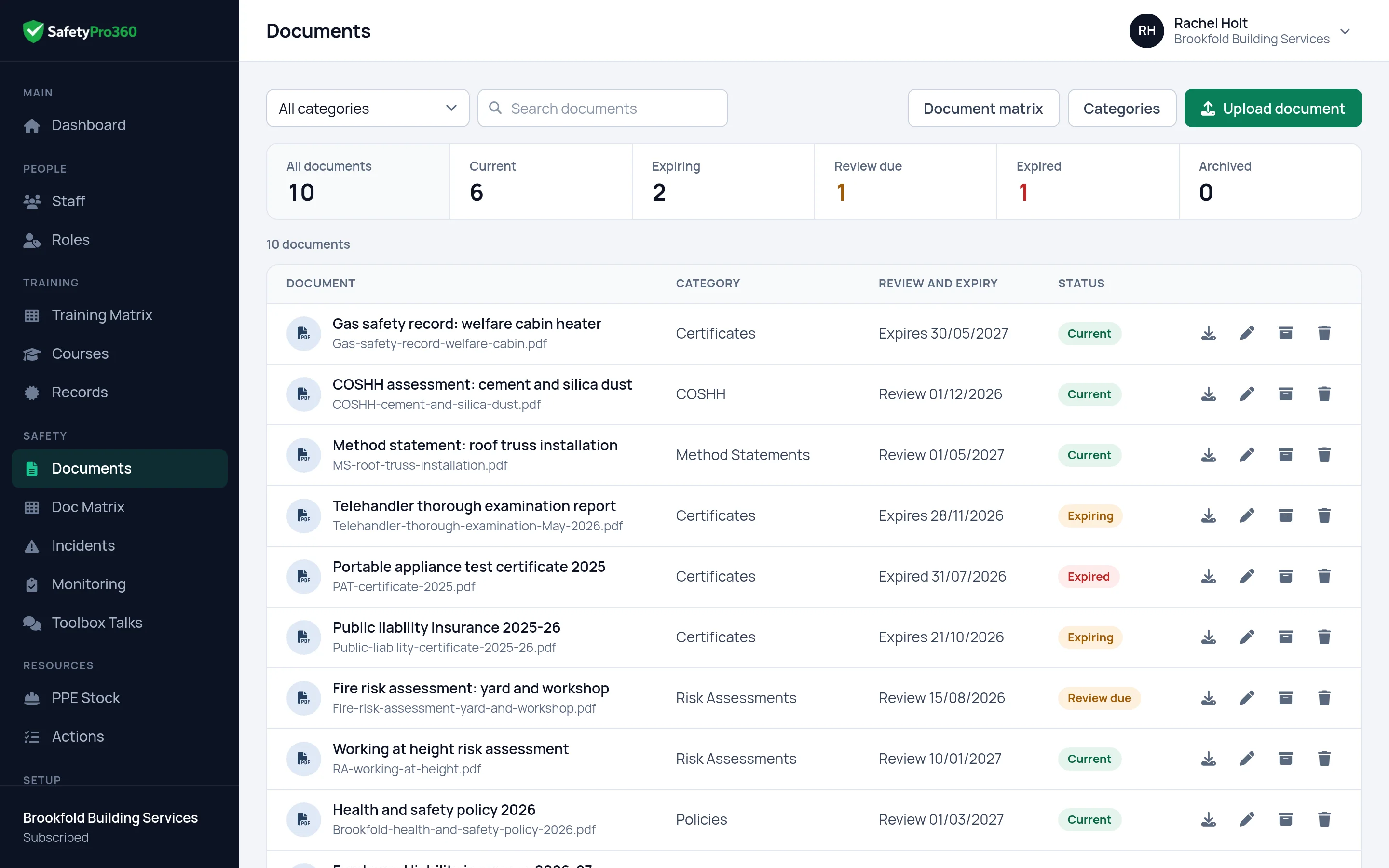Screen dimensions: 1389x868
Task: Select Documents in the sidebar
Action: 120,468
